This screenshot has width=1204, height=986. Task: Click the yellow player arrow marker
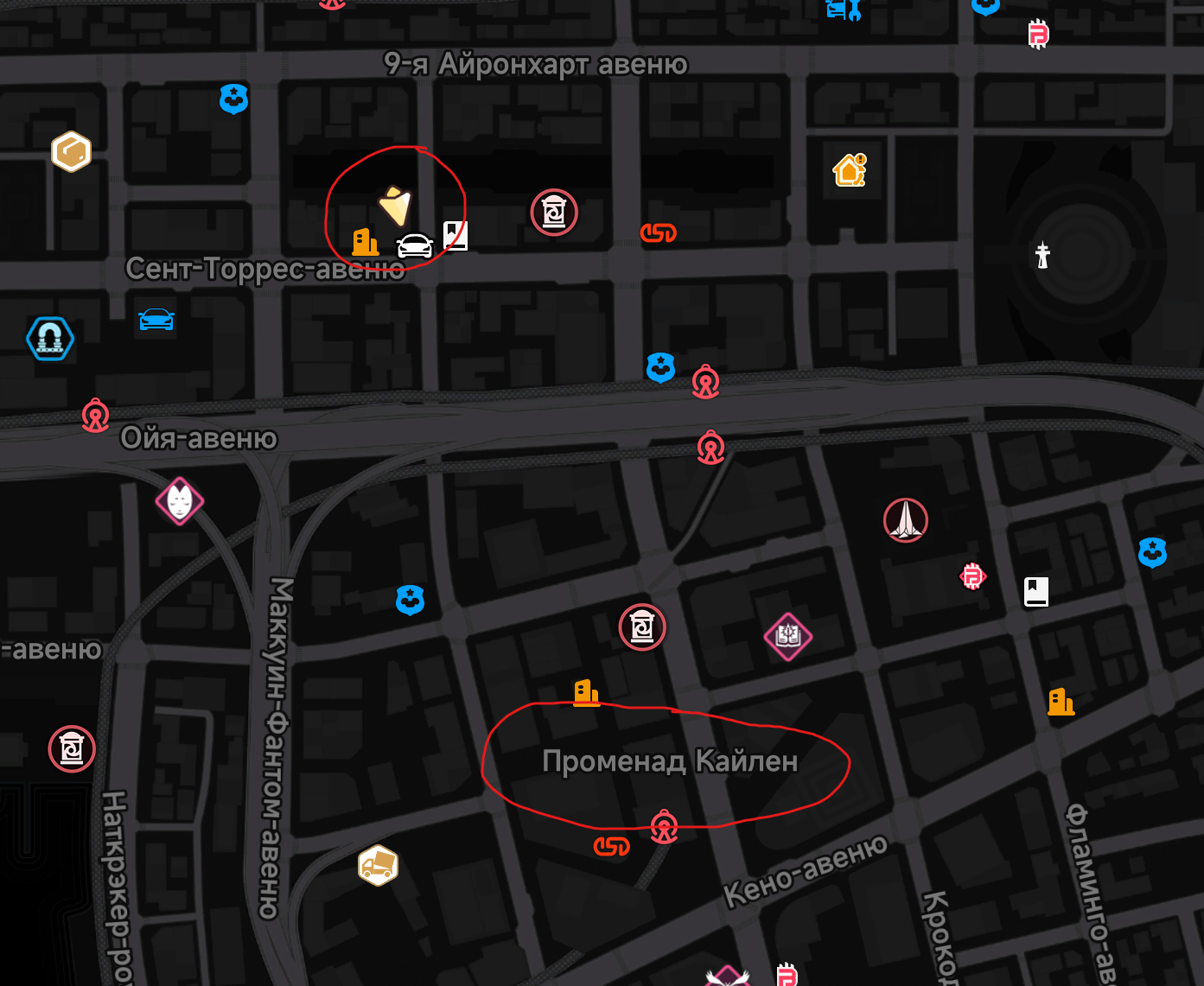tap(395, 205)
